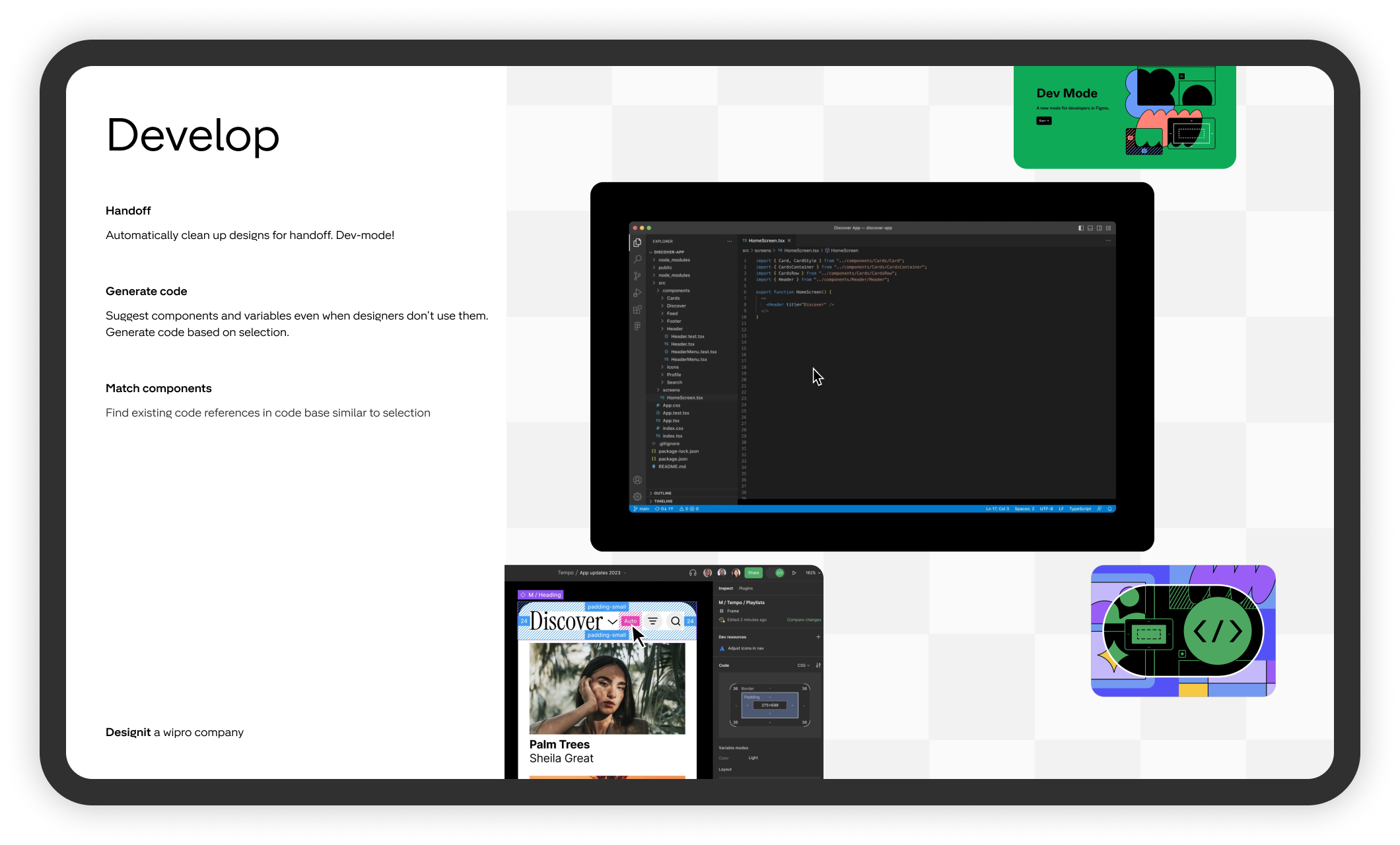Screen dimensions: 1400x845
Task: Click the Figma present play icon
Action: pyautogui.click(x=794, y=573)
